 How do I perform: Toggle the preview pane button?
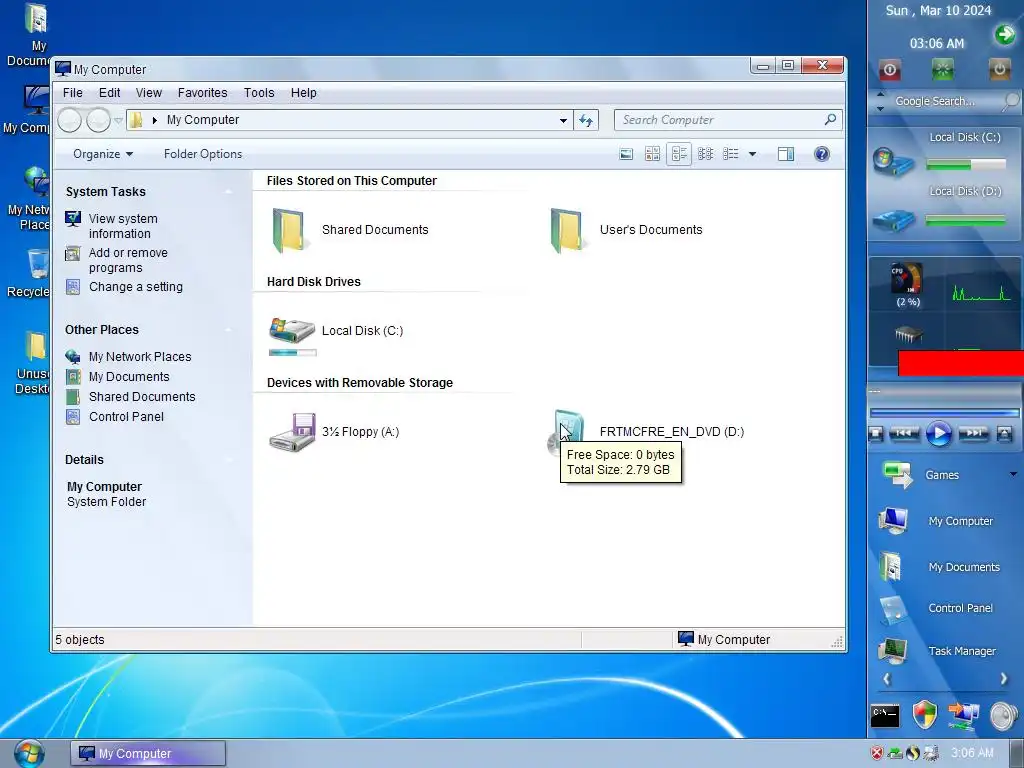coord(786,154)
